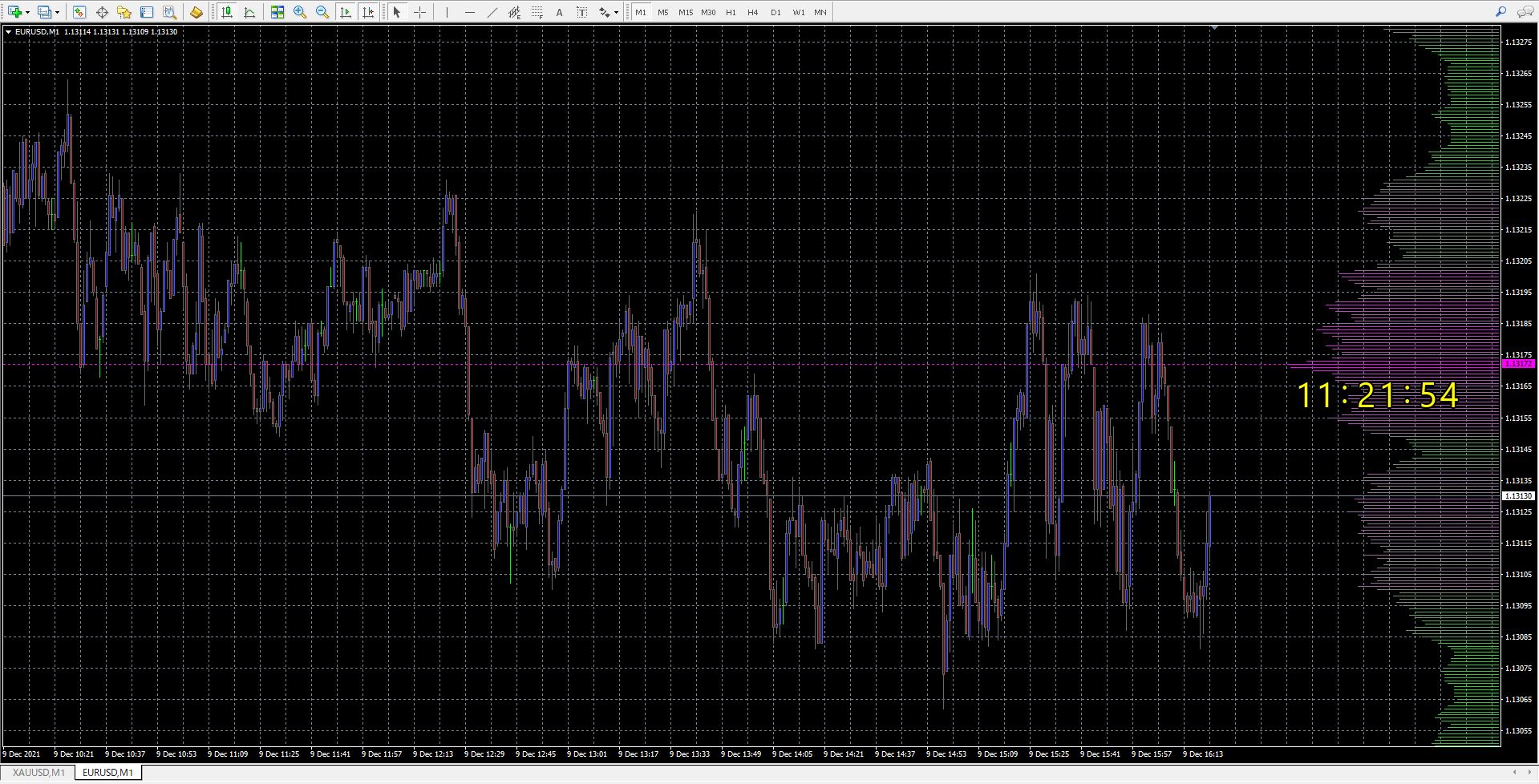Click the 9 Dec 13:01 time label
This screenshot has width=1539, height=784.
point(587,754)
